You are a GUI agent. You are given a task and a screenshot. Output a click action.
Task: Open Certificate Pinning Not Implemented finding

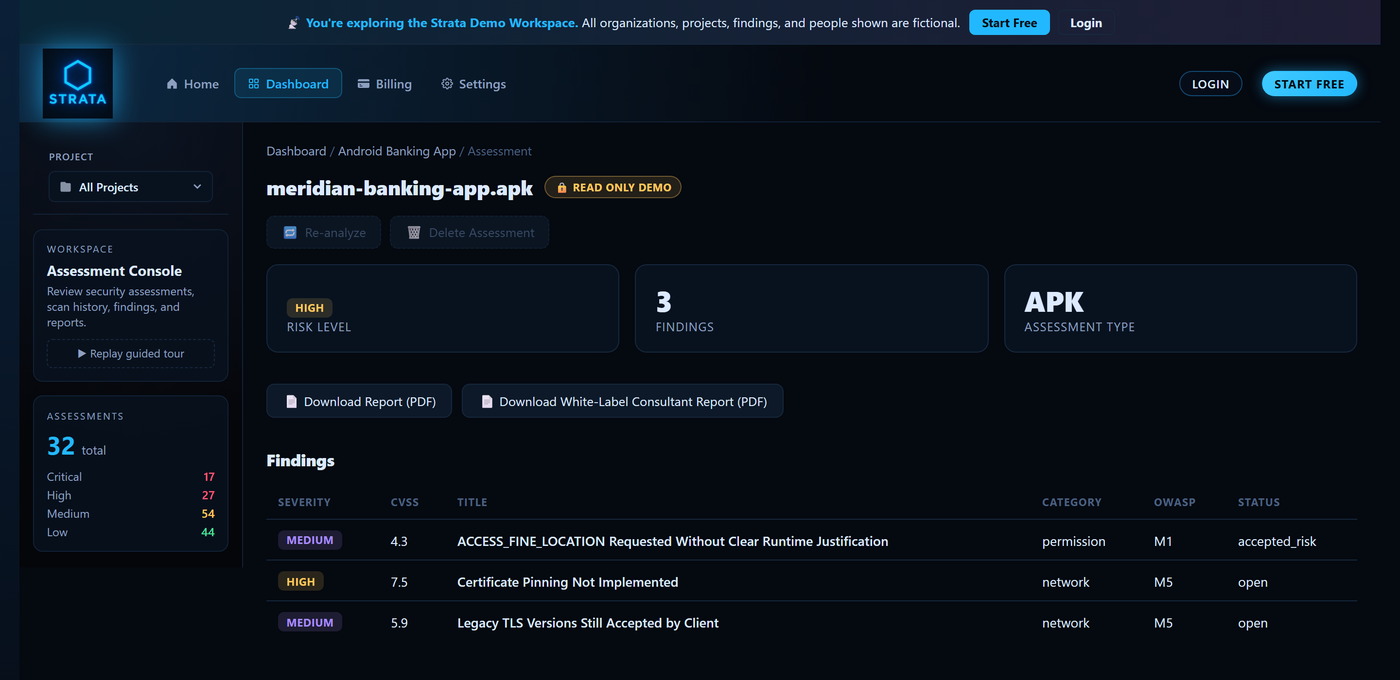coord(568,582)
